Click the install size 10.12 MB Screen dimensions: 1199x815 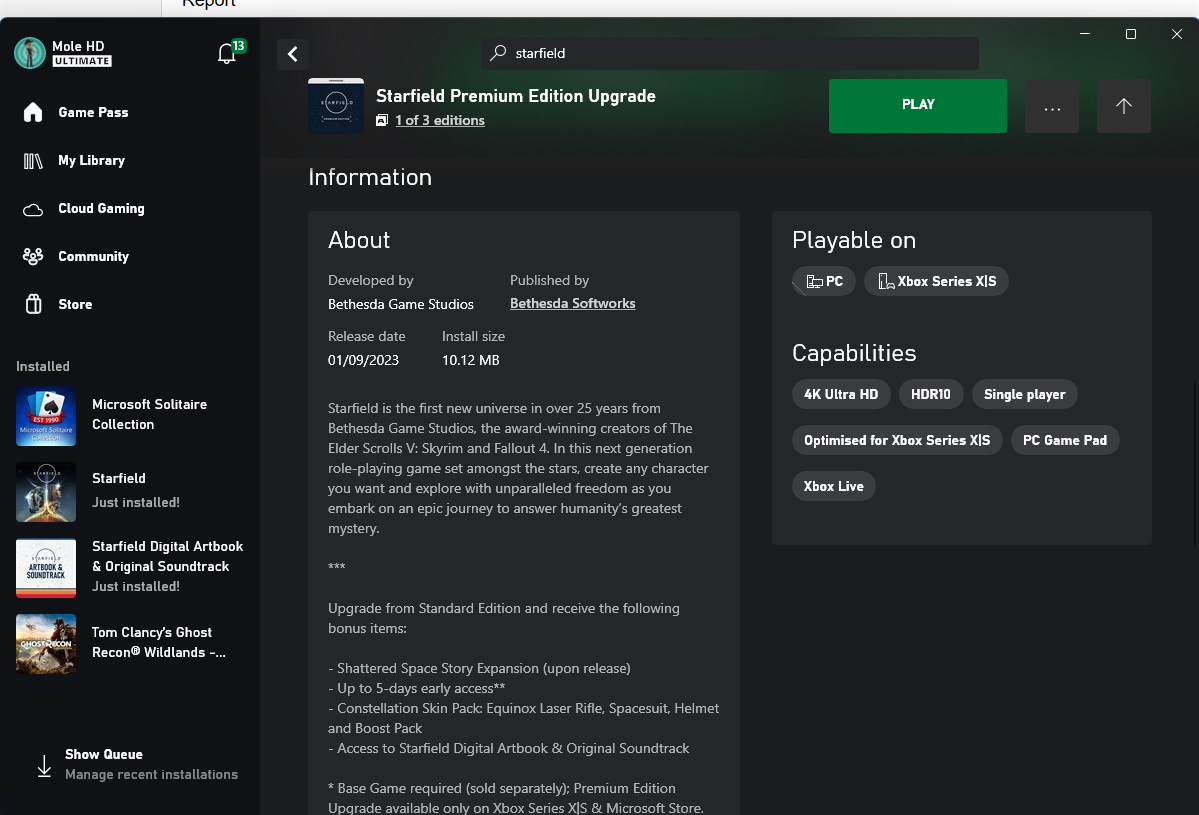coord(470,360)
